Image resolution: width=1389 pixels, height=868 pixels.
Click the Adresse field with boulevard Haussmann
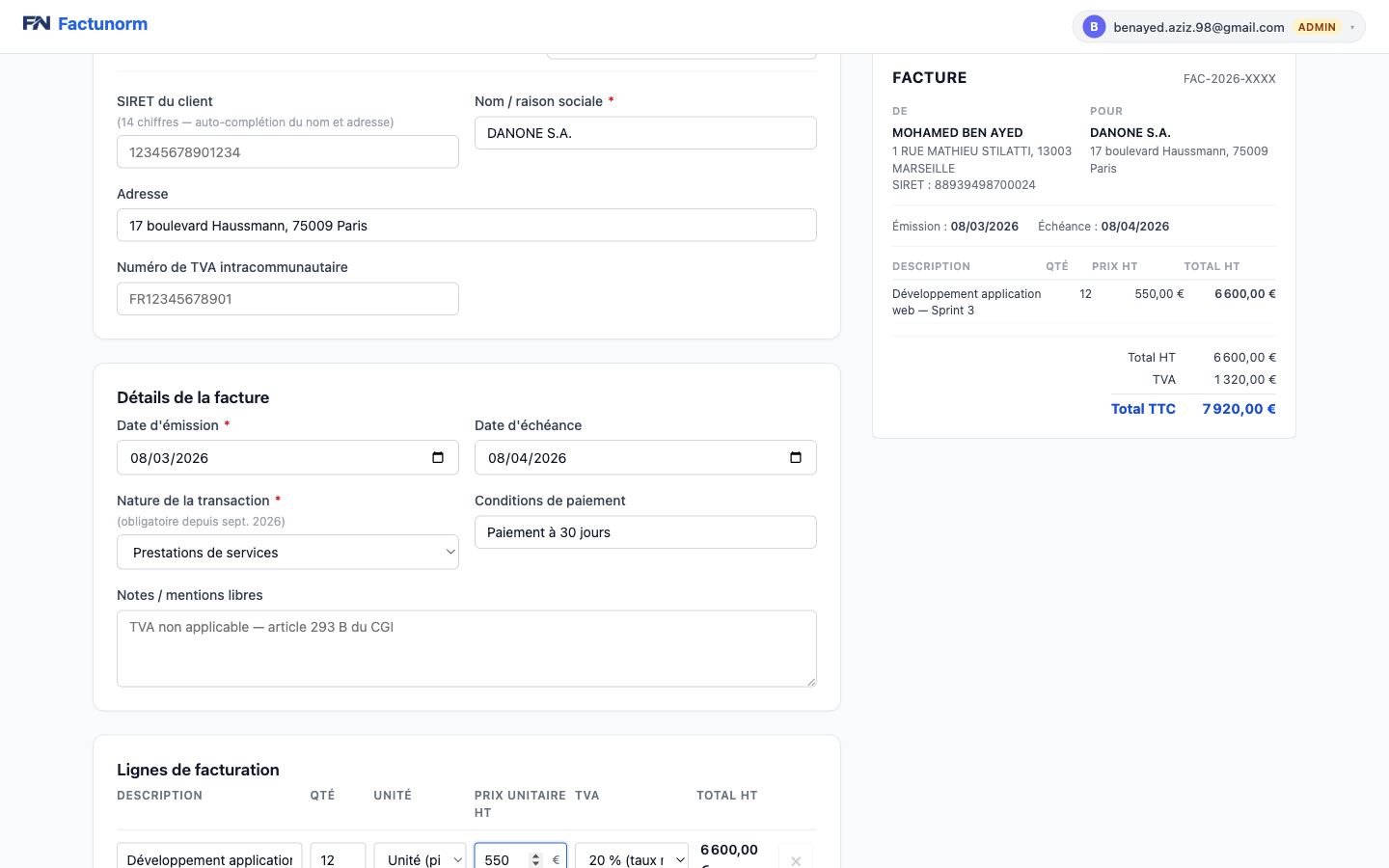[466, 226]
